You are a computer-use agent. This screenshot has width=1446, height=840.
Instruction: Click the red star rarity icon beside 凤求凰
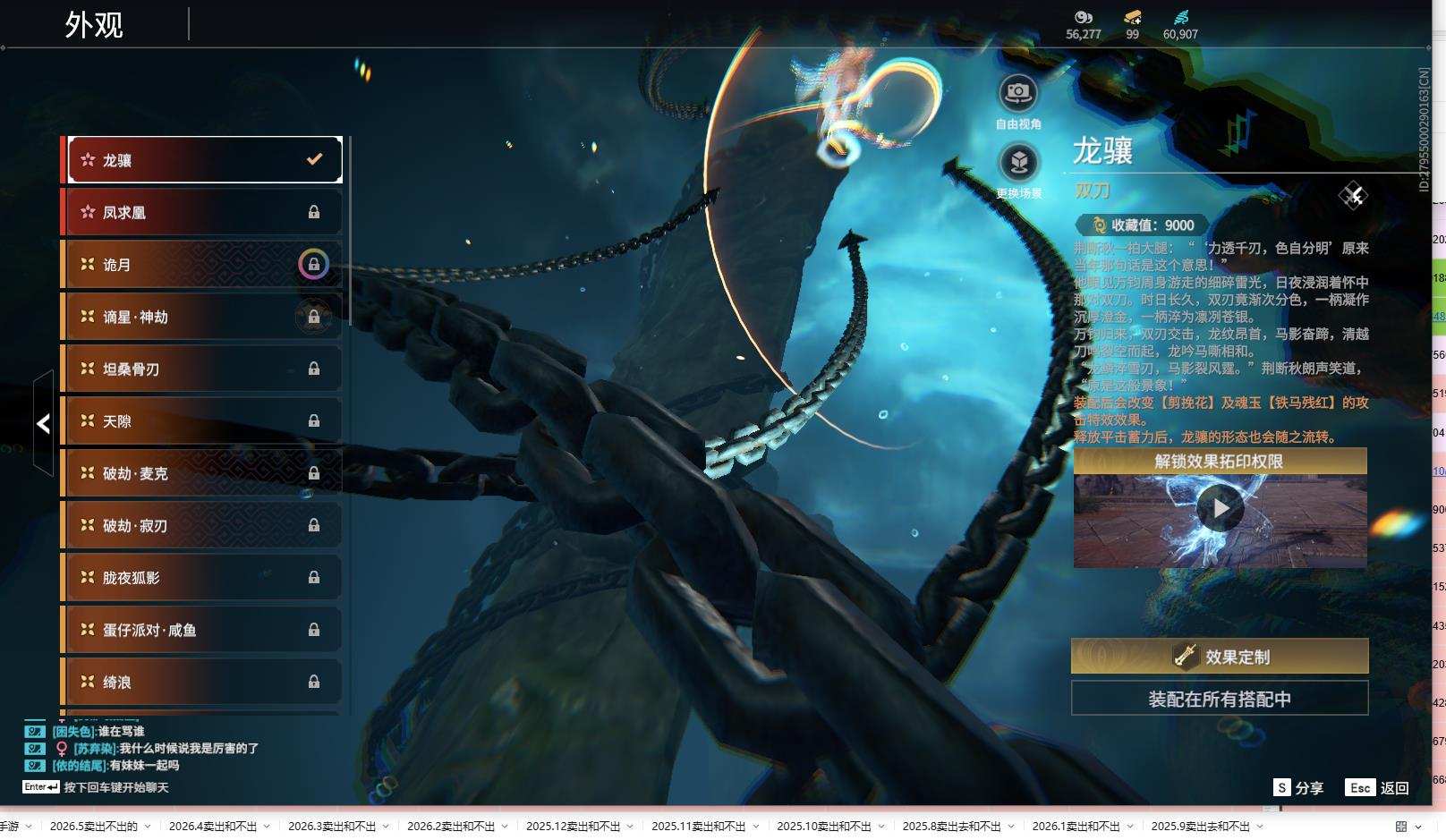88,212
